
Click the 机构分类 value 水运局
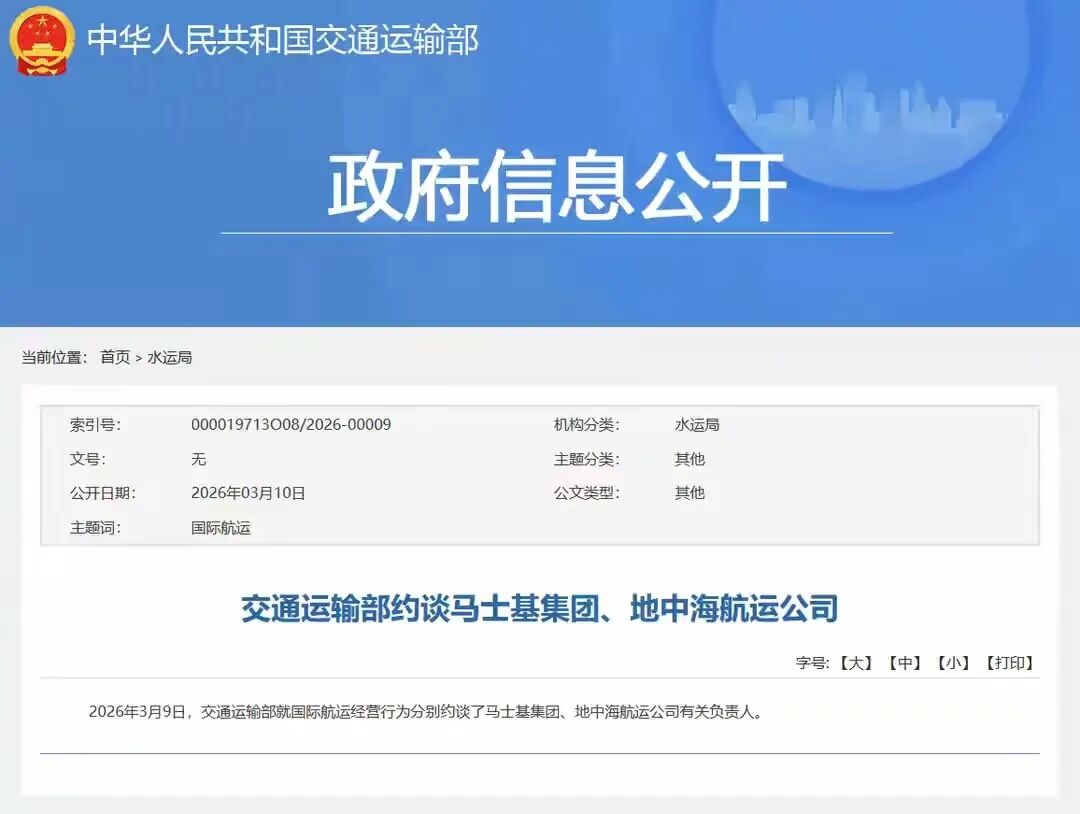point(697,425)
